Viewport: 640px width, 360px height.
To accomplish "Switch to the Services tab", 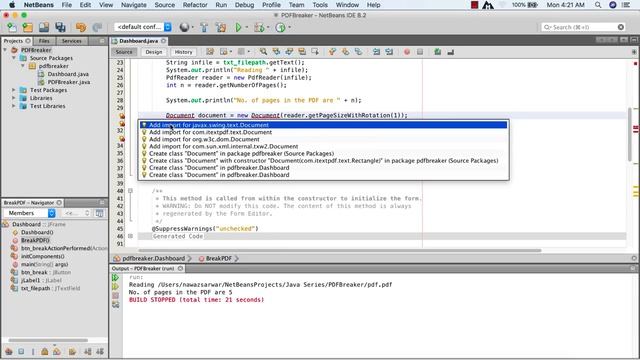I will (71, 41).
